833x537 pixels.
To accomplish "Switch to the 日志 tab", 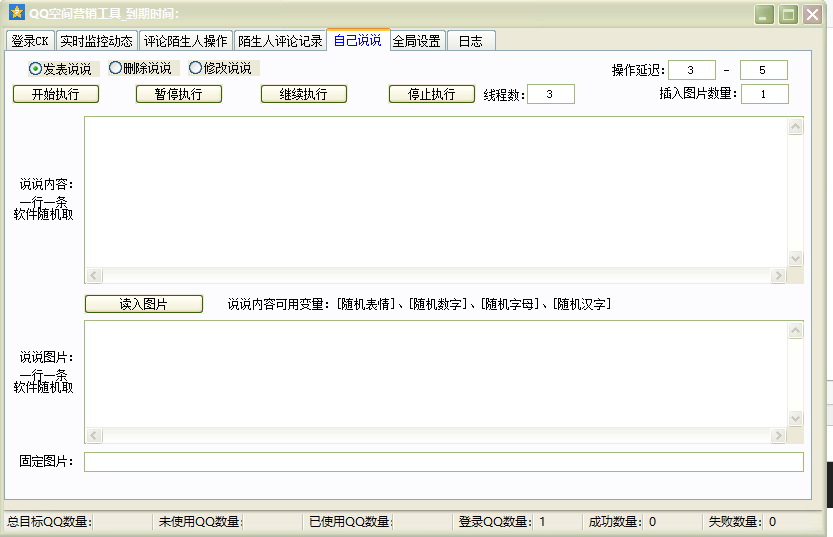I will point(470,41).
